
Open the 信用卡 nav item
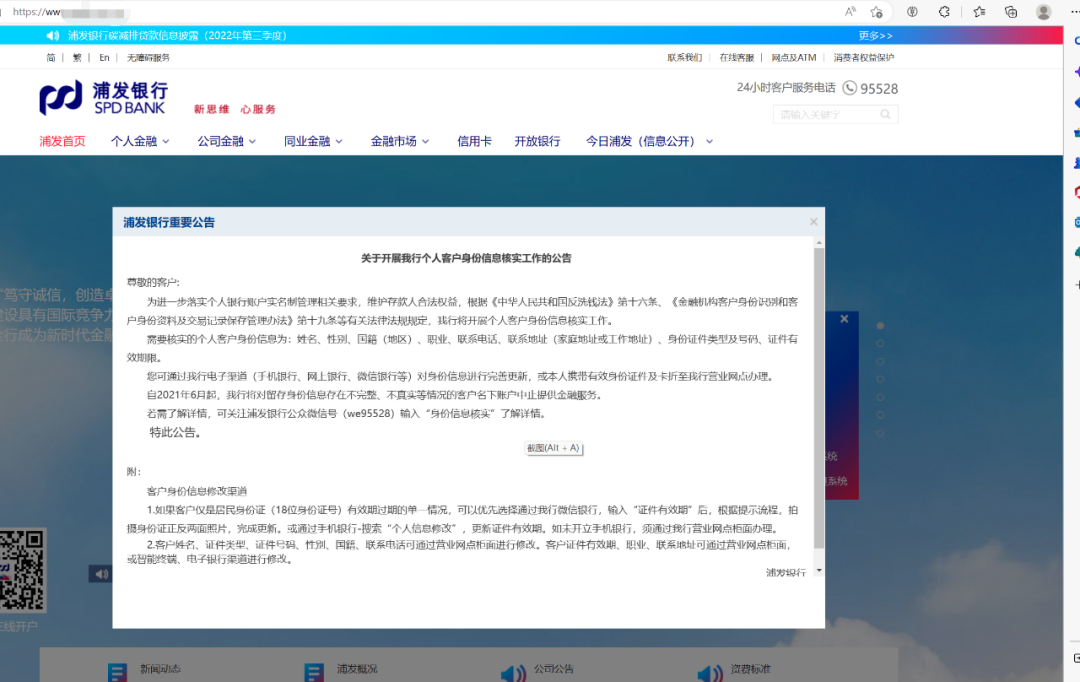point(475,141)
